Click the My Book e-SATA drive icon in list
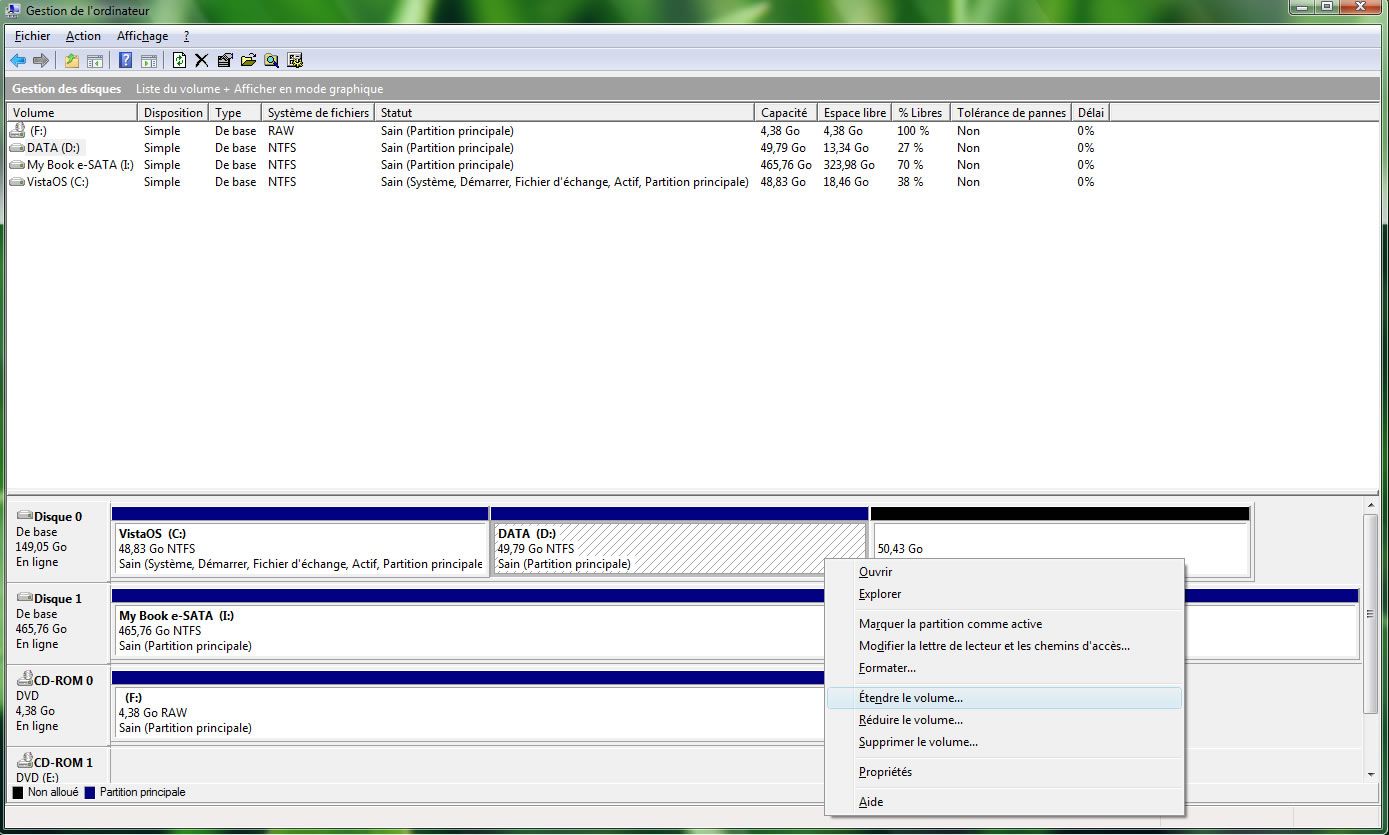Image resolution: width=1389 pixels, height=835 pixels. pyautogui.click(x=17, y=165)
